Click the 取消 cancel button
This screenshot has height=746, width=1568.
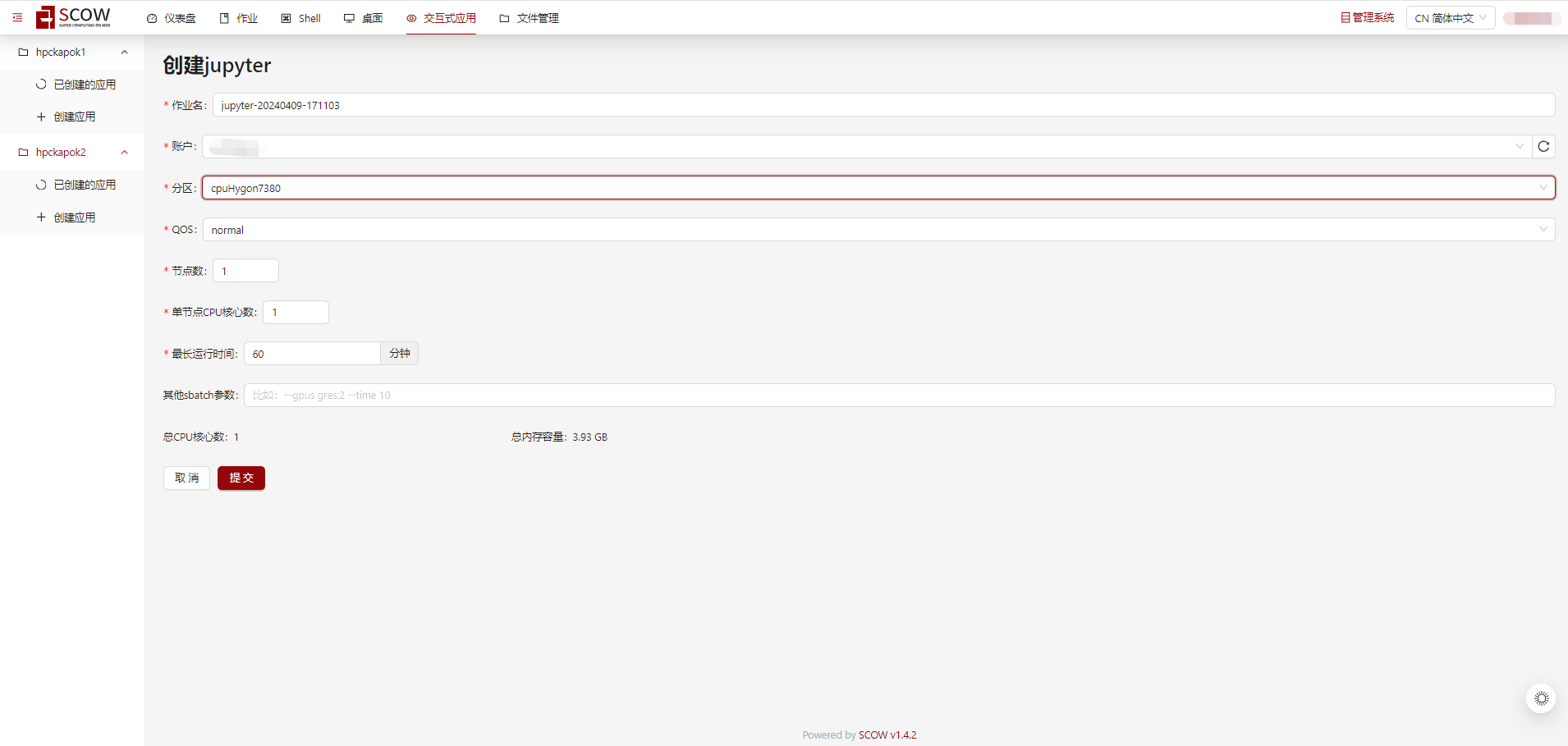(186, 478)
